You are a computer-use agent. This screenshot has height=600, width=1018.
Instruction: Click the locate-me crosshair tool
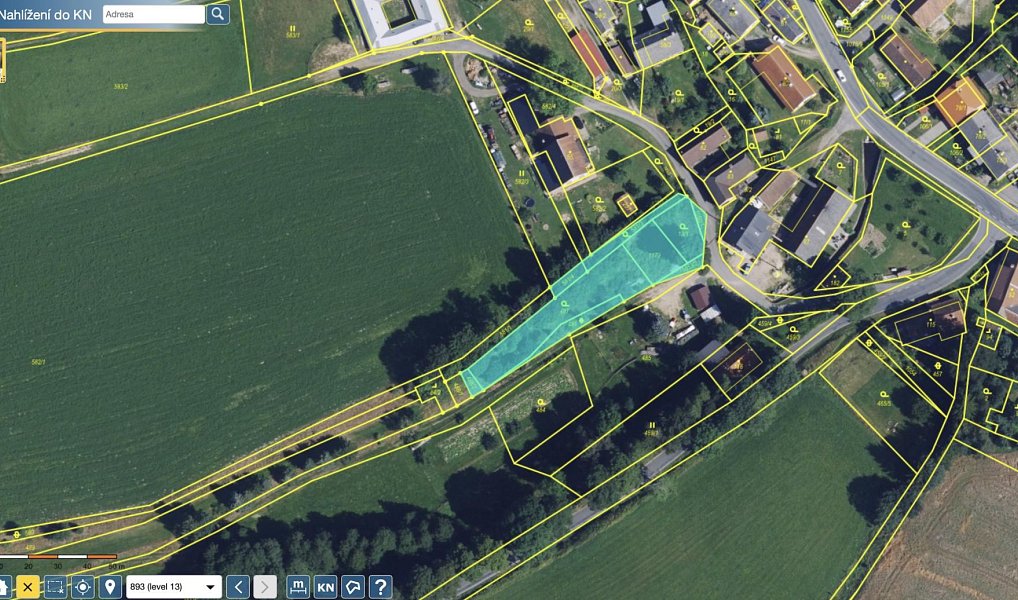tap(83, 587)
